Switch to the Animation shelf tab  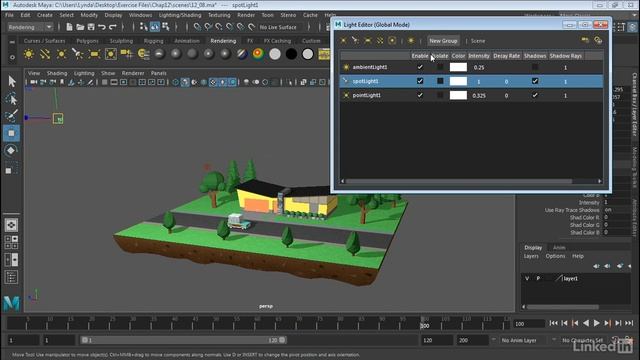coord(187,41)
